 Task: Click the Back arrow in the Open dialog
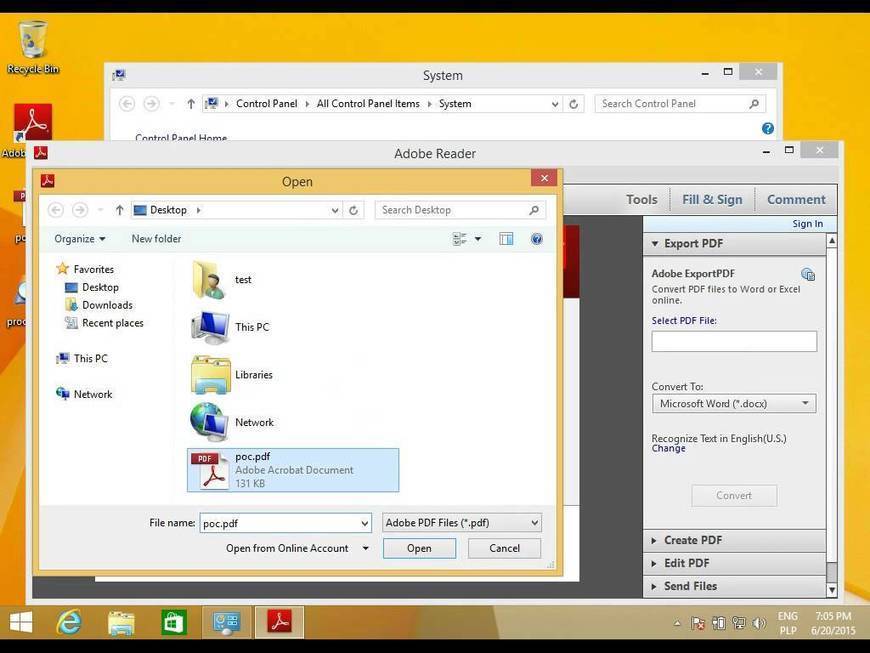click(55, 210)
